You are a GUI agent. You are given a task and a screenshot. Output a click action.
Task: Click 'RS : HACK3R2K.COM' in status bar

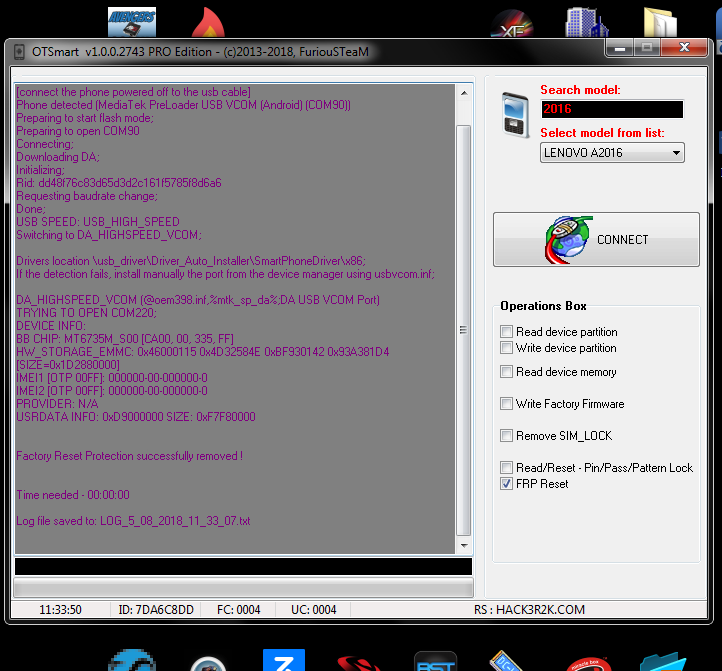click(529, 610)
